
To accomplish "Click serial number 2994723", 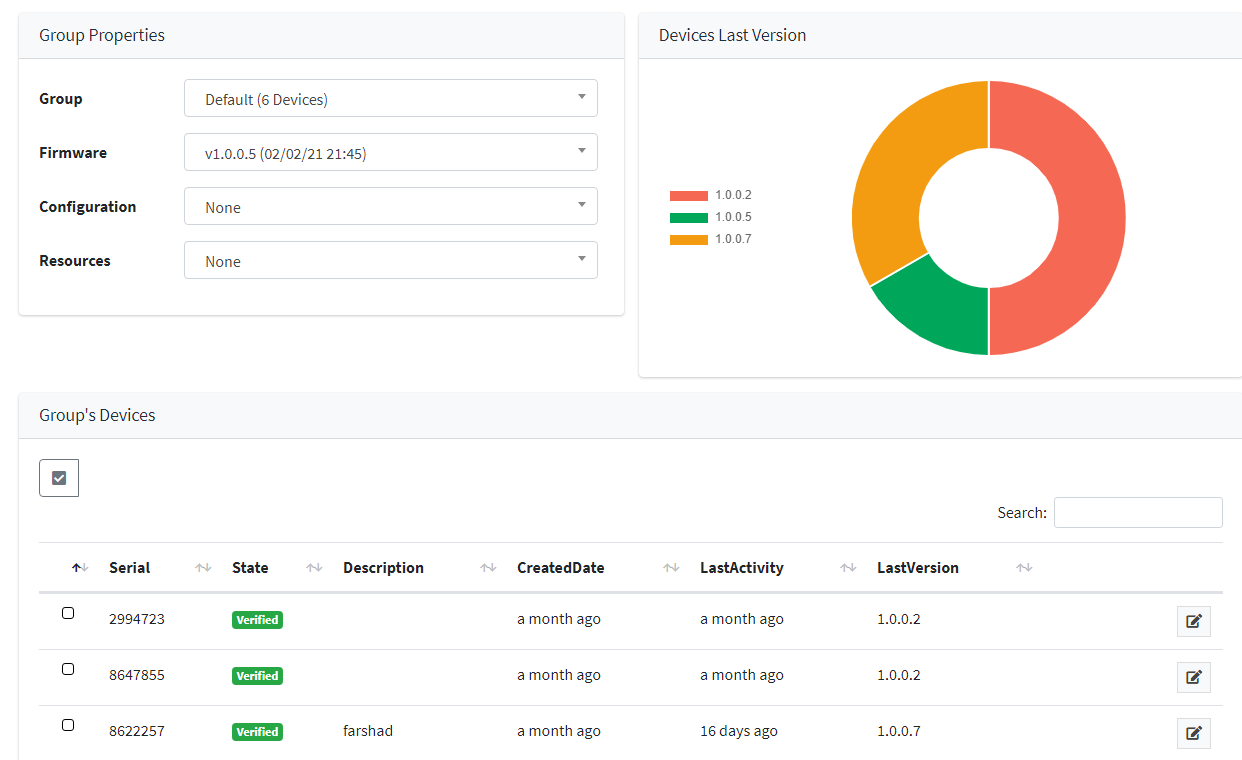I will pyautogui.click(x=137, y=619).
